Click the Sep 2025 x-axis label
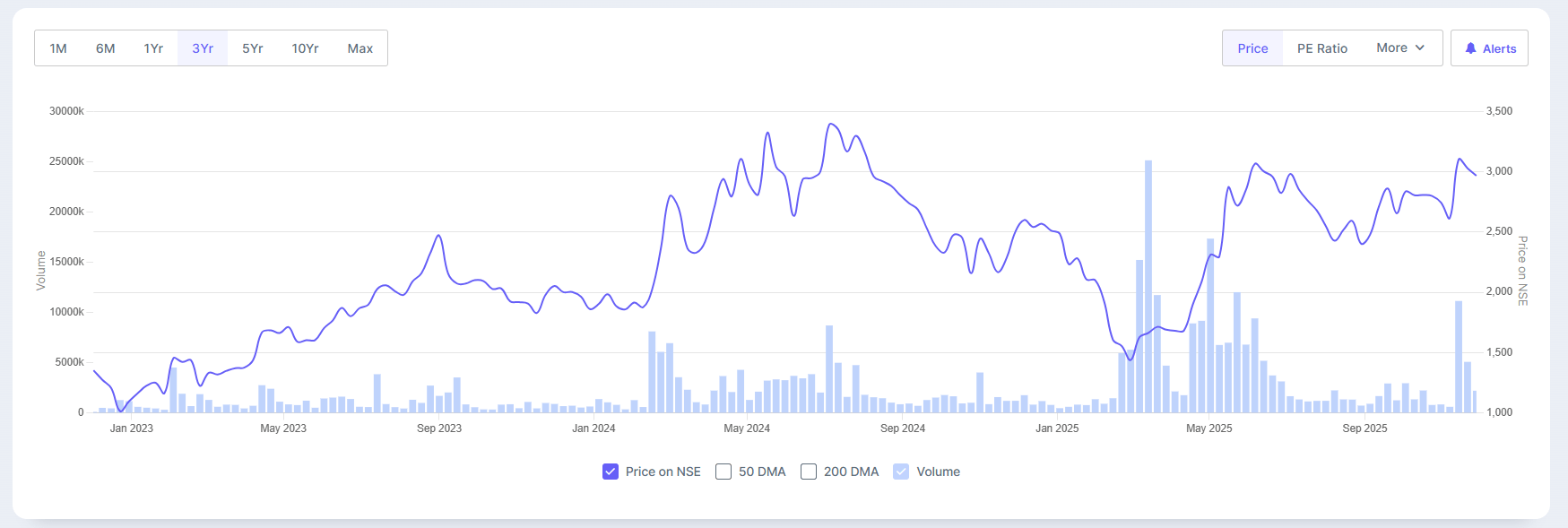 (1364, 428)
